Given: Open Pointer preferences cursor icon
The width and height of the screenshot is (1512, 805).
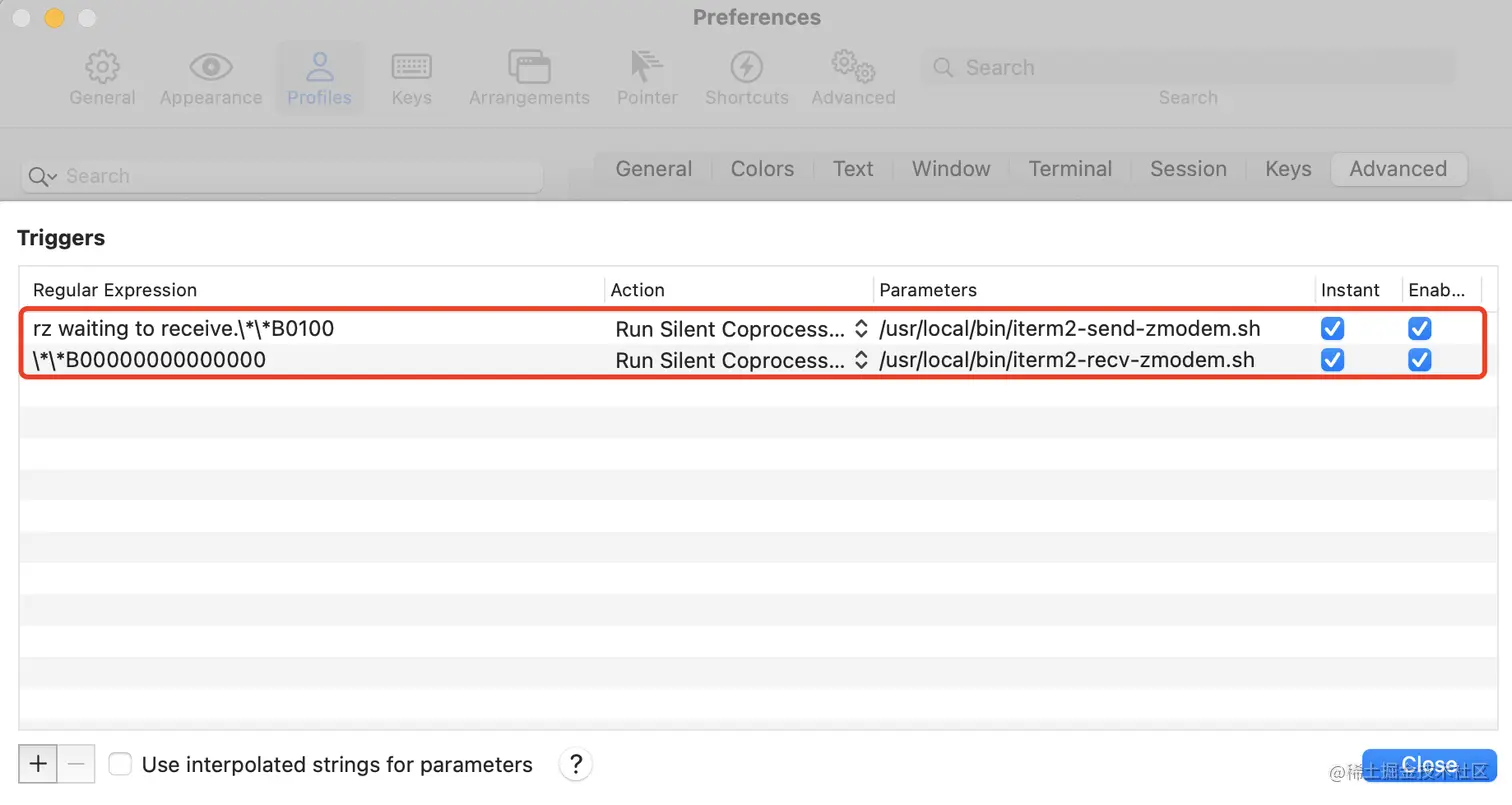Looking at the screenshot, I should pyautogui.click(x=647, y=68).
